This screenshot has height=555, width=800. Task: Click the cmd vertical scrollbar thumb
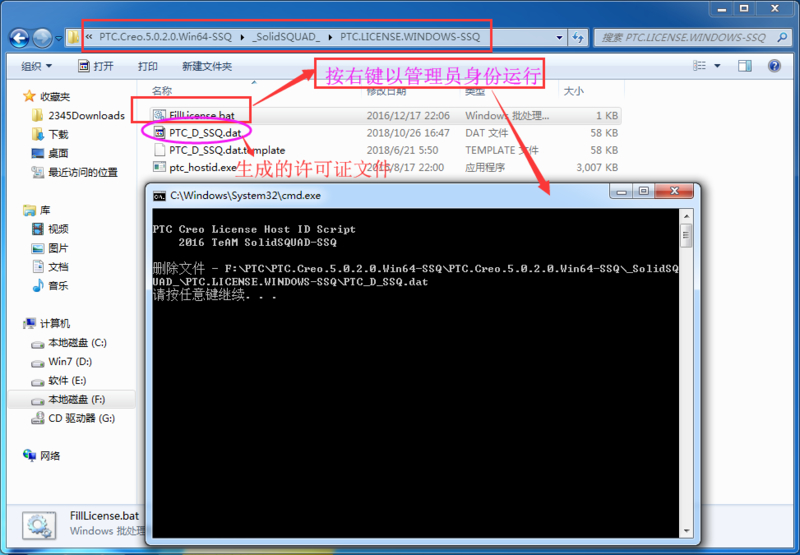(686, 236)
